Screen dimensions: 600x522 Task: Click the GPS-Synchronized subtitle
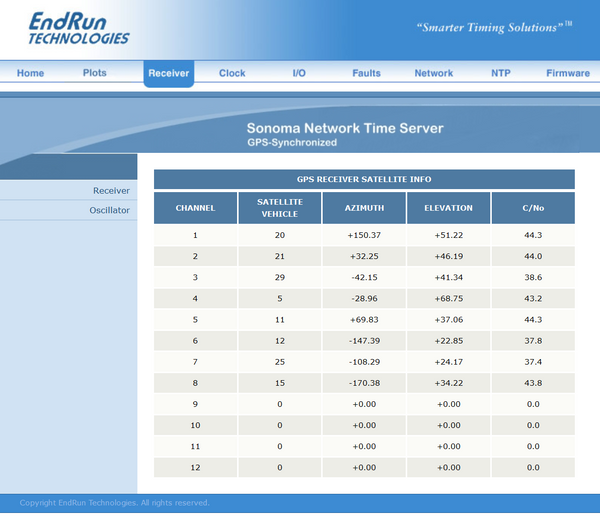(292, 142)
